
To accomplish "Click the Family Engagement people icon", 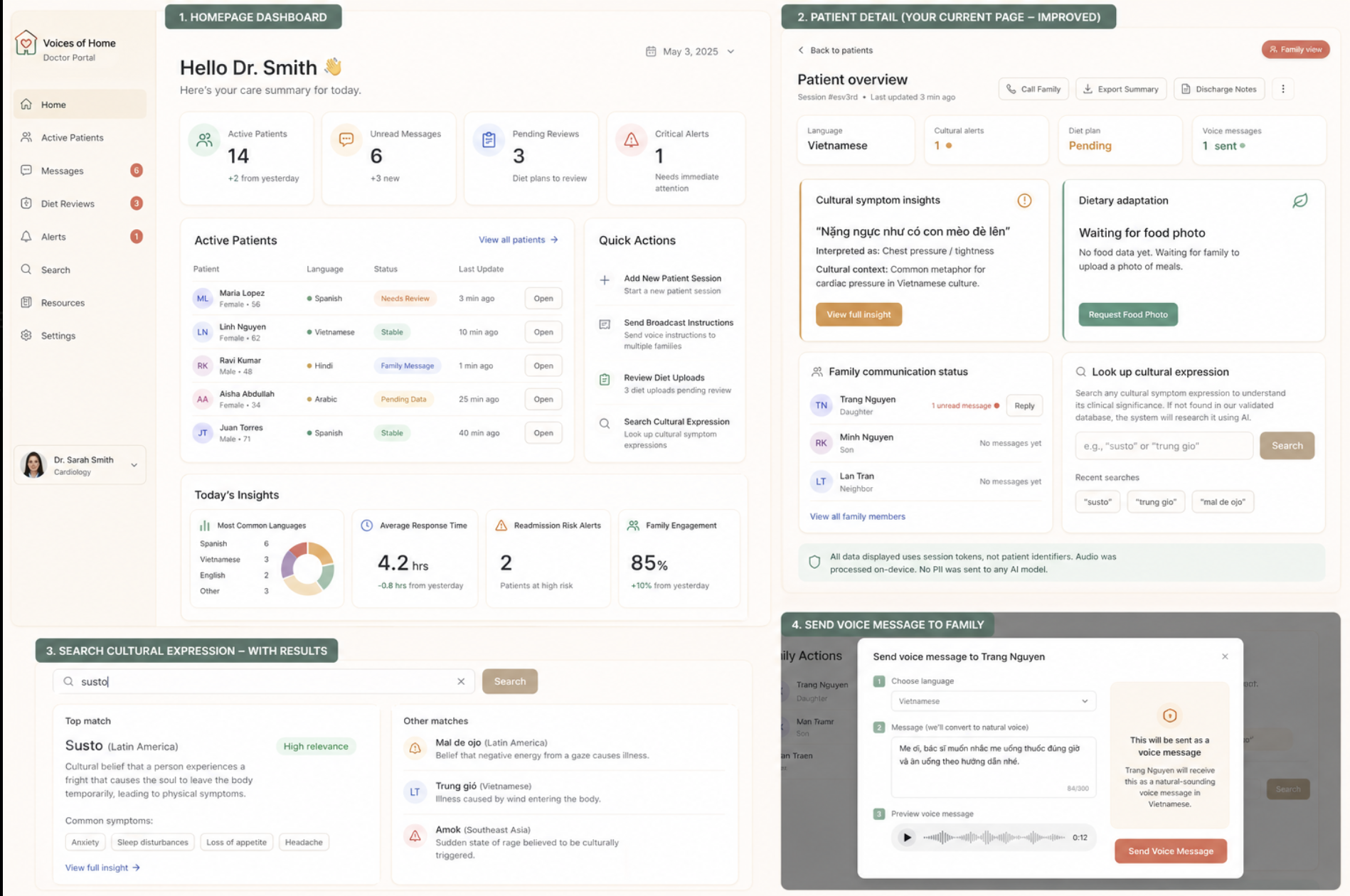I will tap(633, 526).
